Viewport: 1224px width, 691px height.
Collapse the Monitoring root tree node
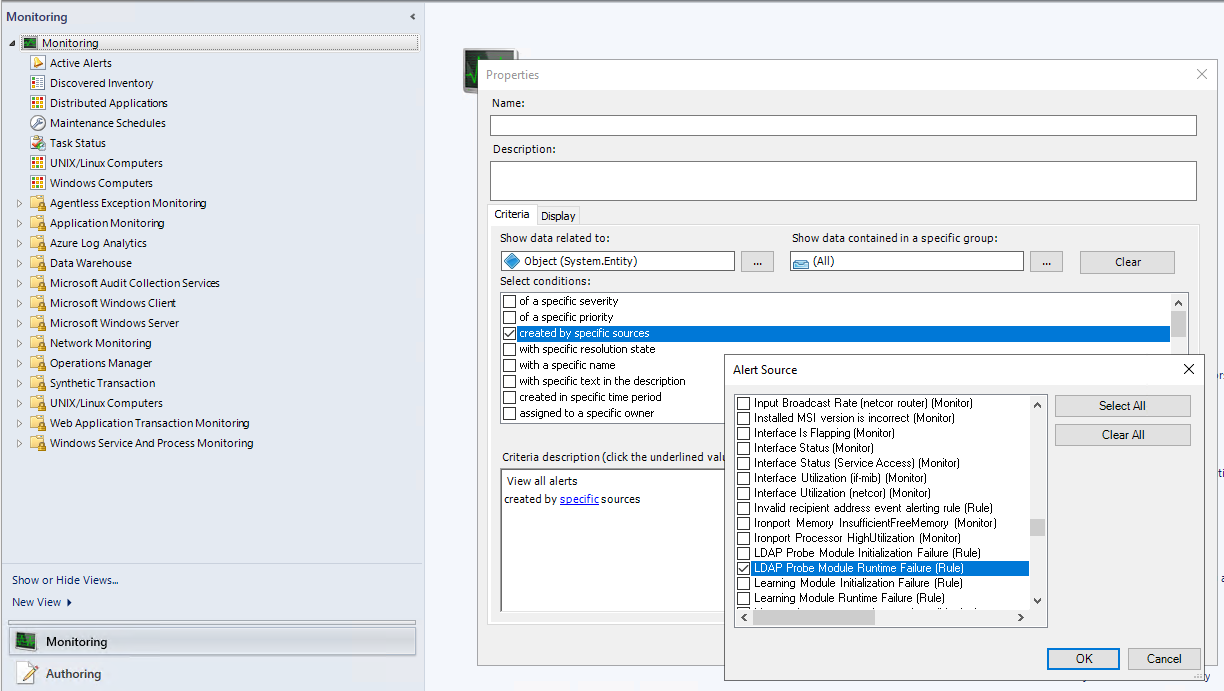[x=10, y=43]
